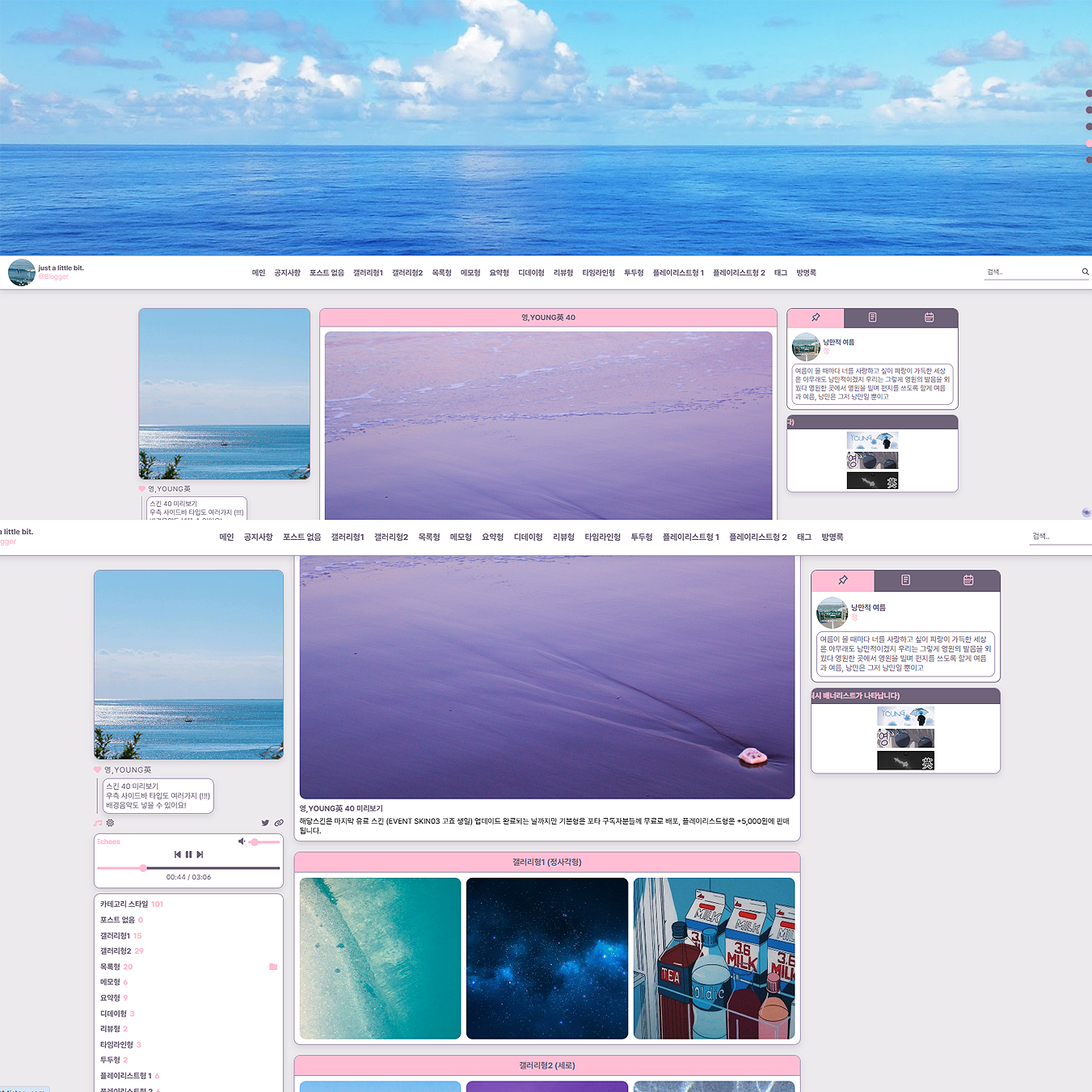Open the blue galaxy gallery thumbnail
The width and height of the screenshot is (1092, 1092).
(x=547, y=959)
